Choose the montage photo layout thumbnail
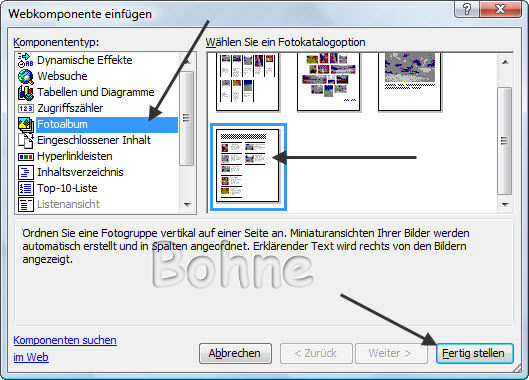This screenshot has width=529, height=380. click(x=328, y=81)
